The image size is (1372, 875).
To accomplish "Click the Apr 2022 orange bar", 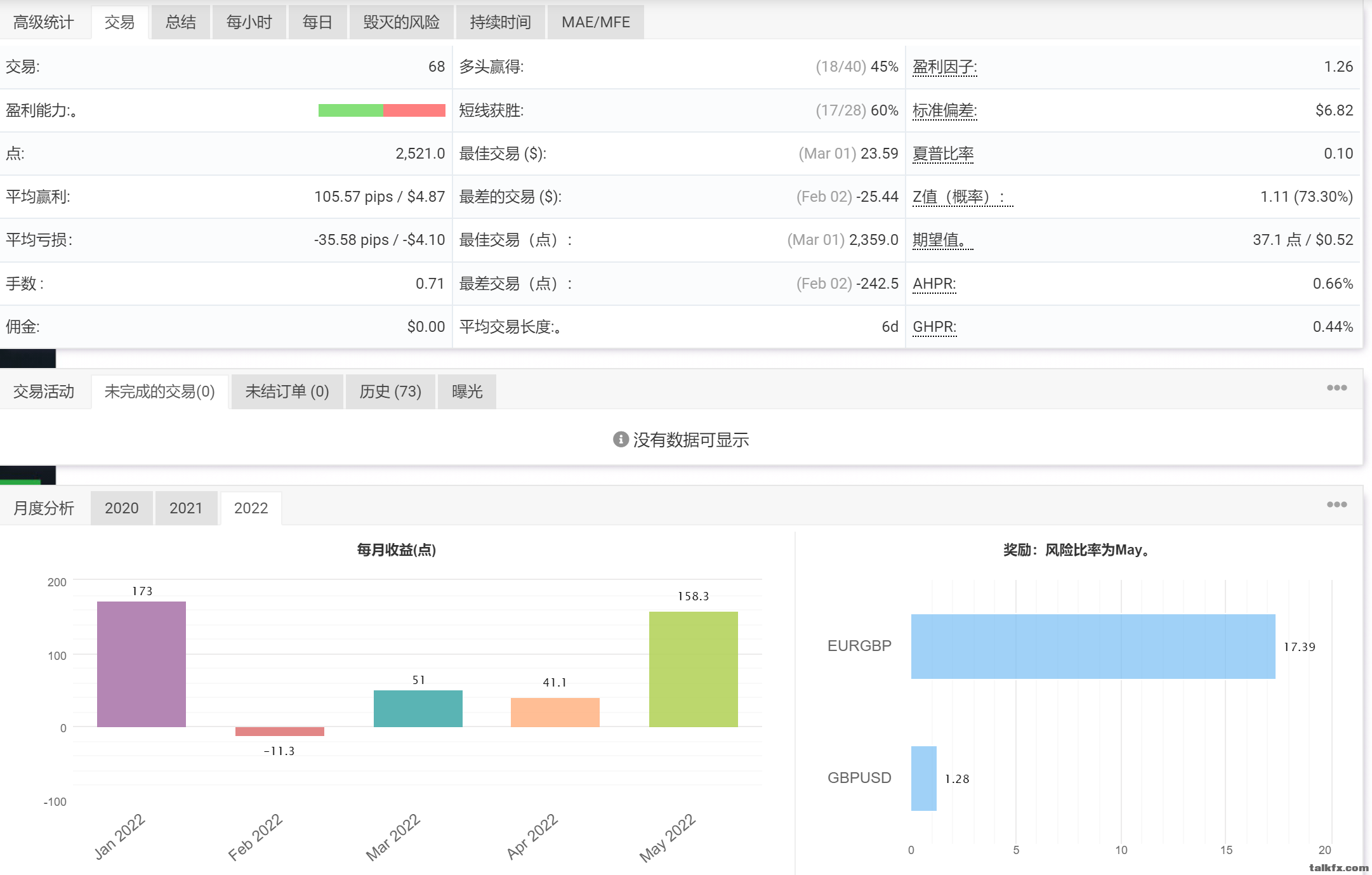I will click(555, 713).
